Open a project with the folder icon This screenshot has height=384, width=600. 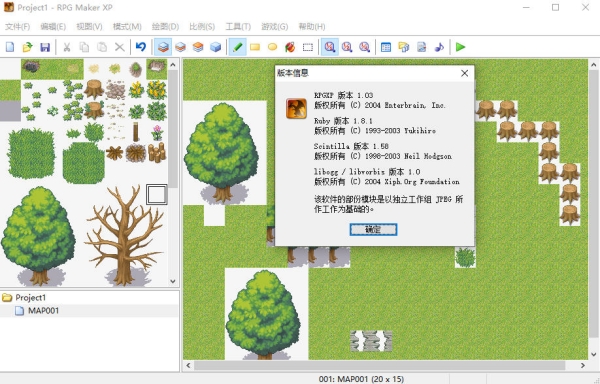pos(28,47)
